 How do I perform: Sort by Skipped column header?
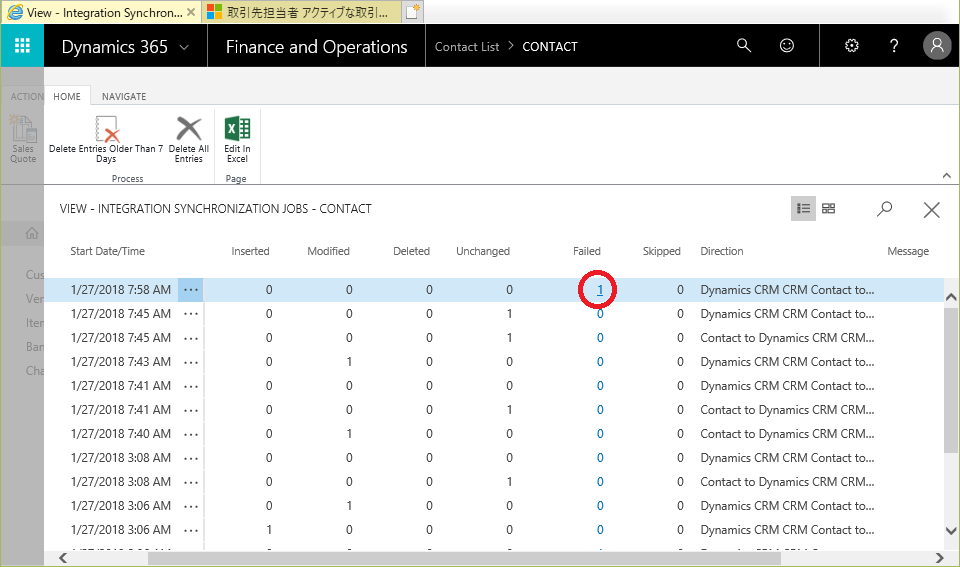(x=661, y=251)
